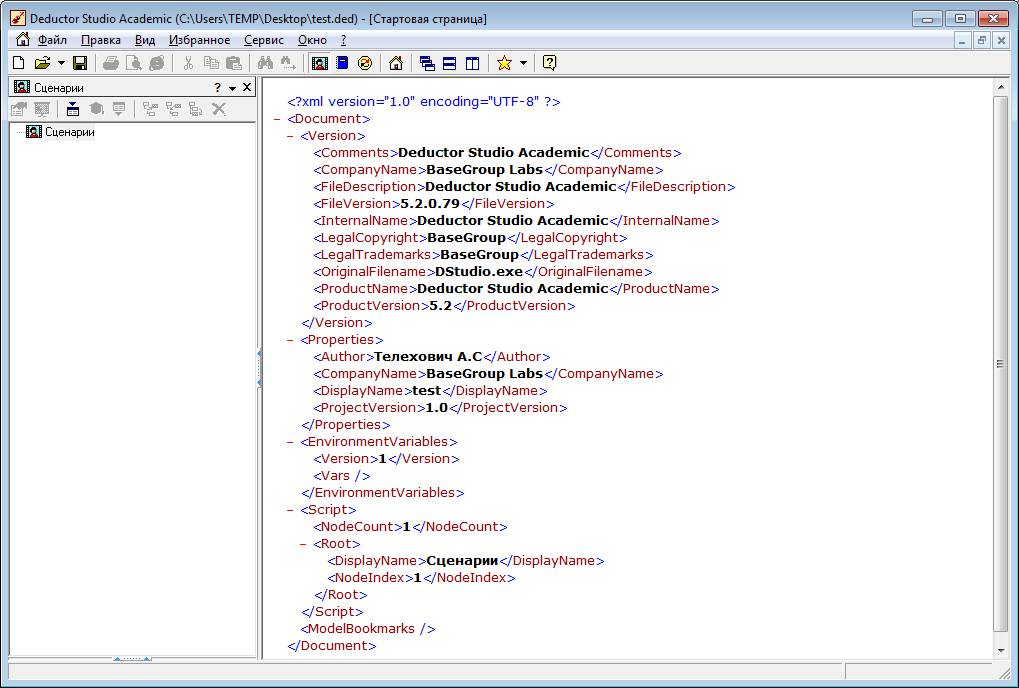Click the Сценарии panel help question mark
This screenshot has width=1019, height=688.
[x=218, y=87]
